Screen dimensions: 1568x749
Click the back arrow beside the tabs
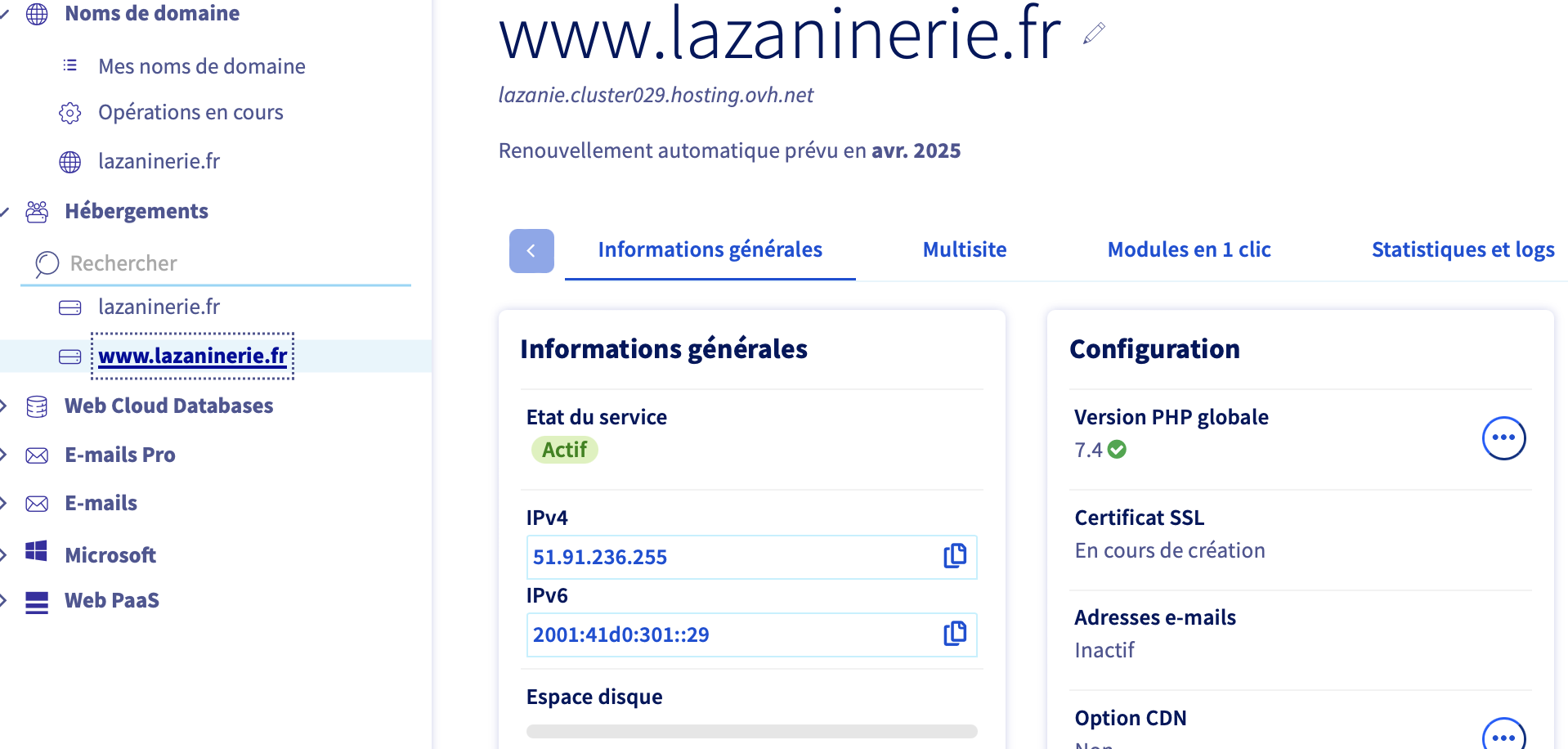pyautogui.click(x=531, y=251)
